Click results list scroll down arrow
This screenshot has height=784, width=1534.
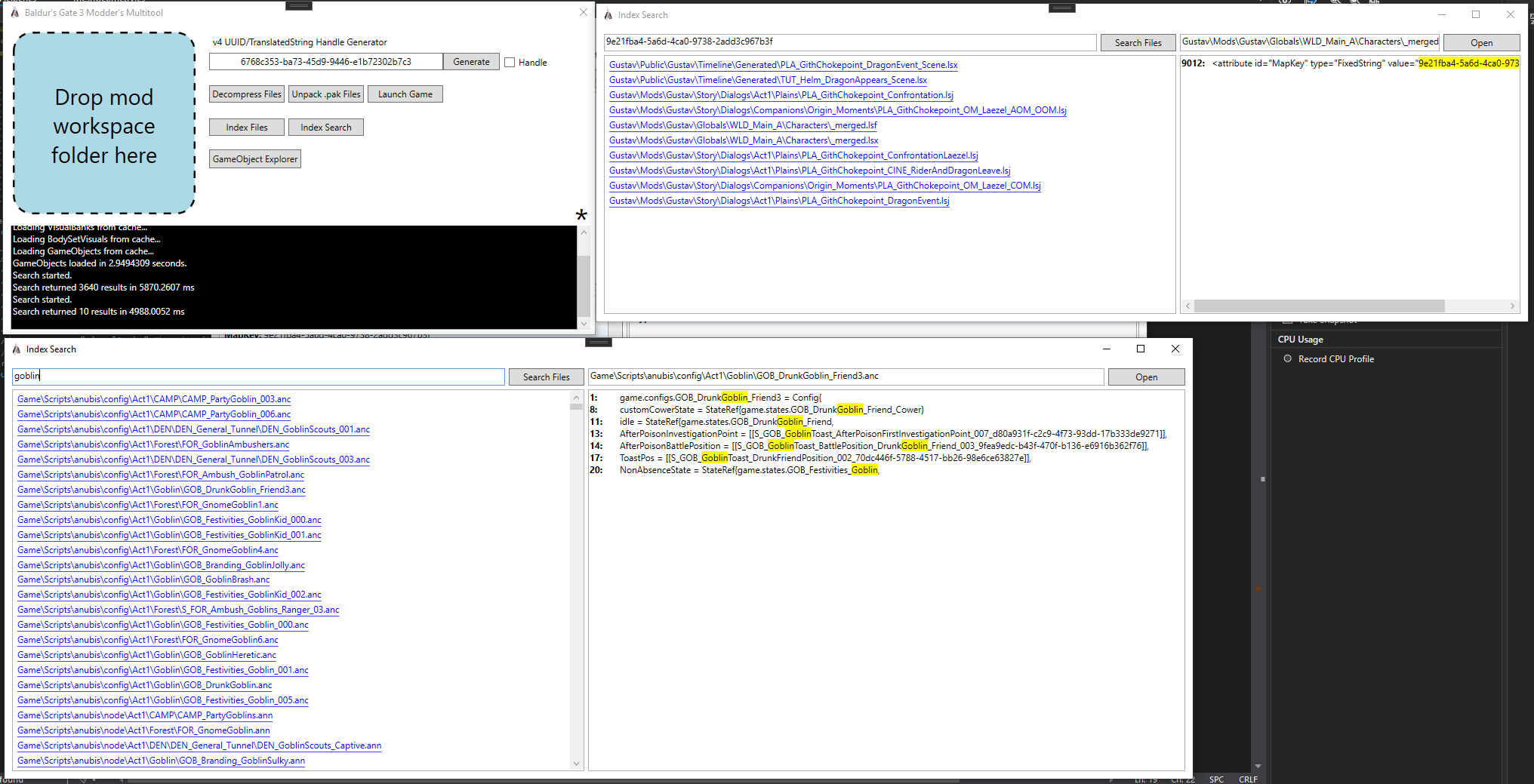tap(577, 764)
